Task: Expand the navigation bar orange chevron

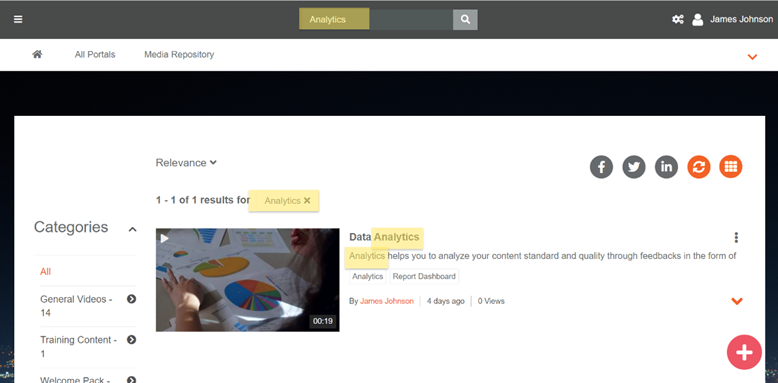Action: [752, 57]
